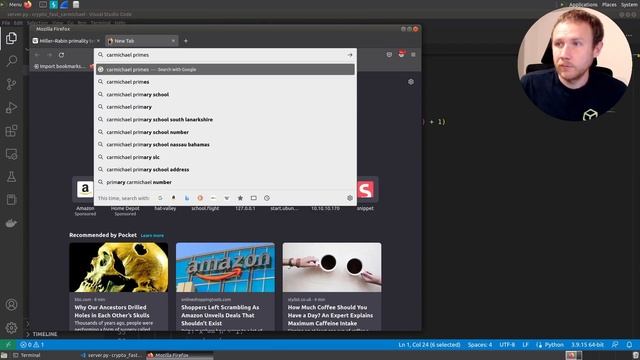Search this time with DuckDuckGo icon
Screen dimensions: 640x360
[x=200, y=198]
